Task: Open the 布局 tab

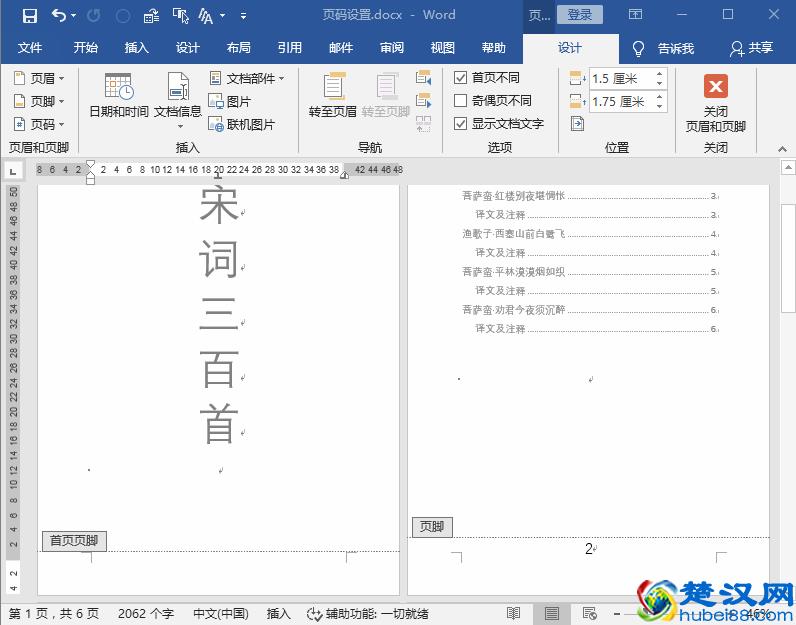Action: pyautogui.click(x=239, y=48)
